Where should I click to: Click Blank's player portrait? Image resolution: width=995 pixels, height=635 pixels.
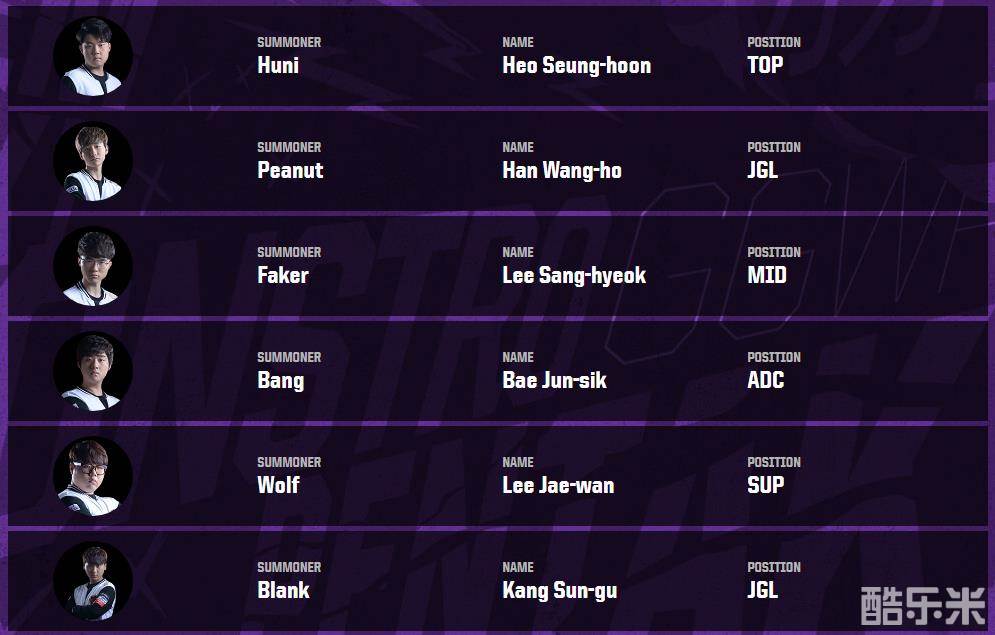[93, 581]
